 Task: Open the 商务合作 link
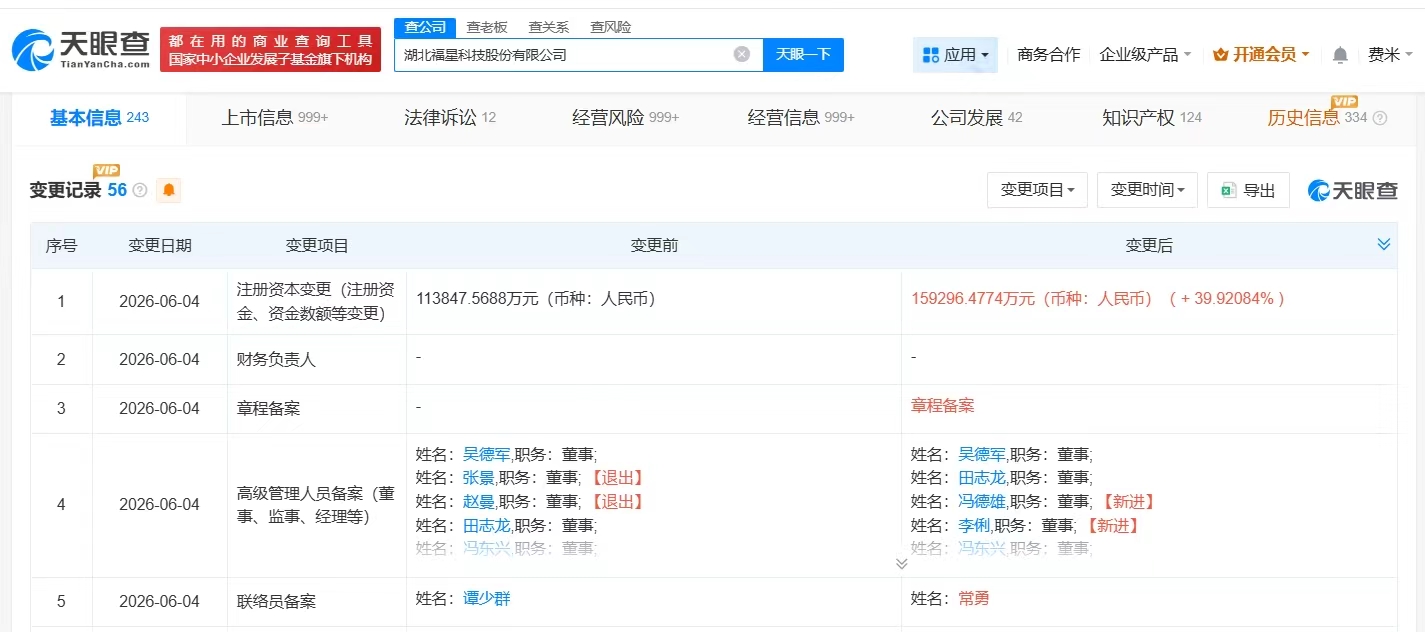coord(1049,55)
